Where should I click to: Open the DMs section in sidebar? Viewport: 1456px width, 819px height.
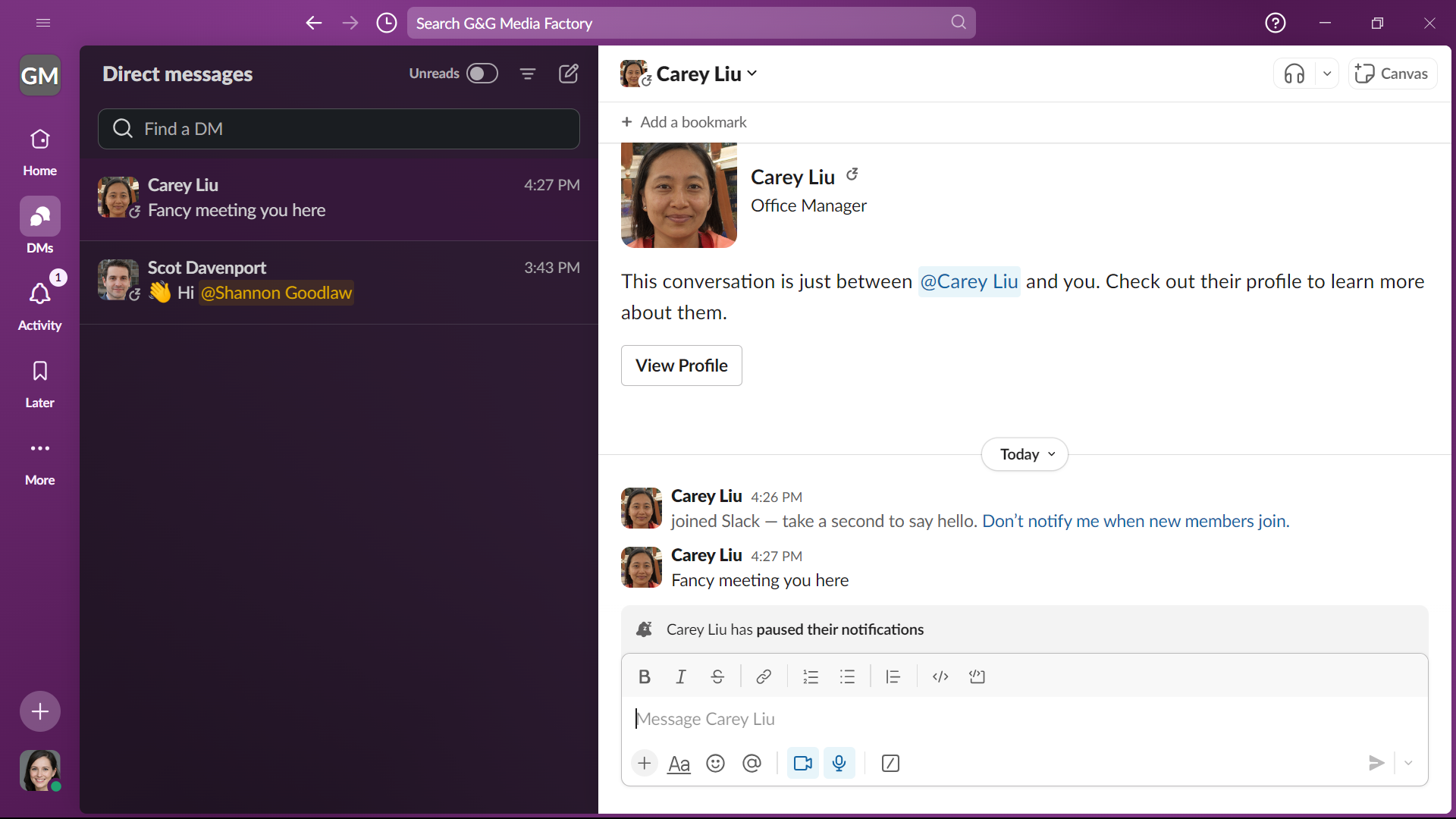tap(39, 224)
